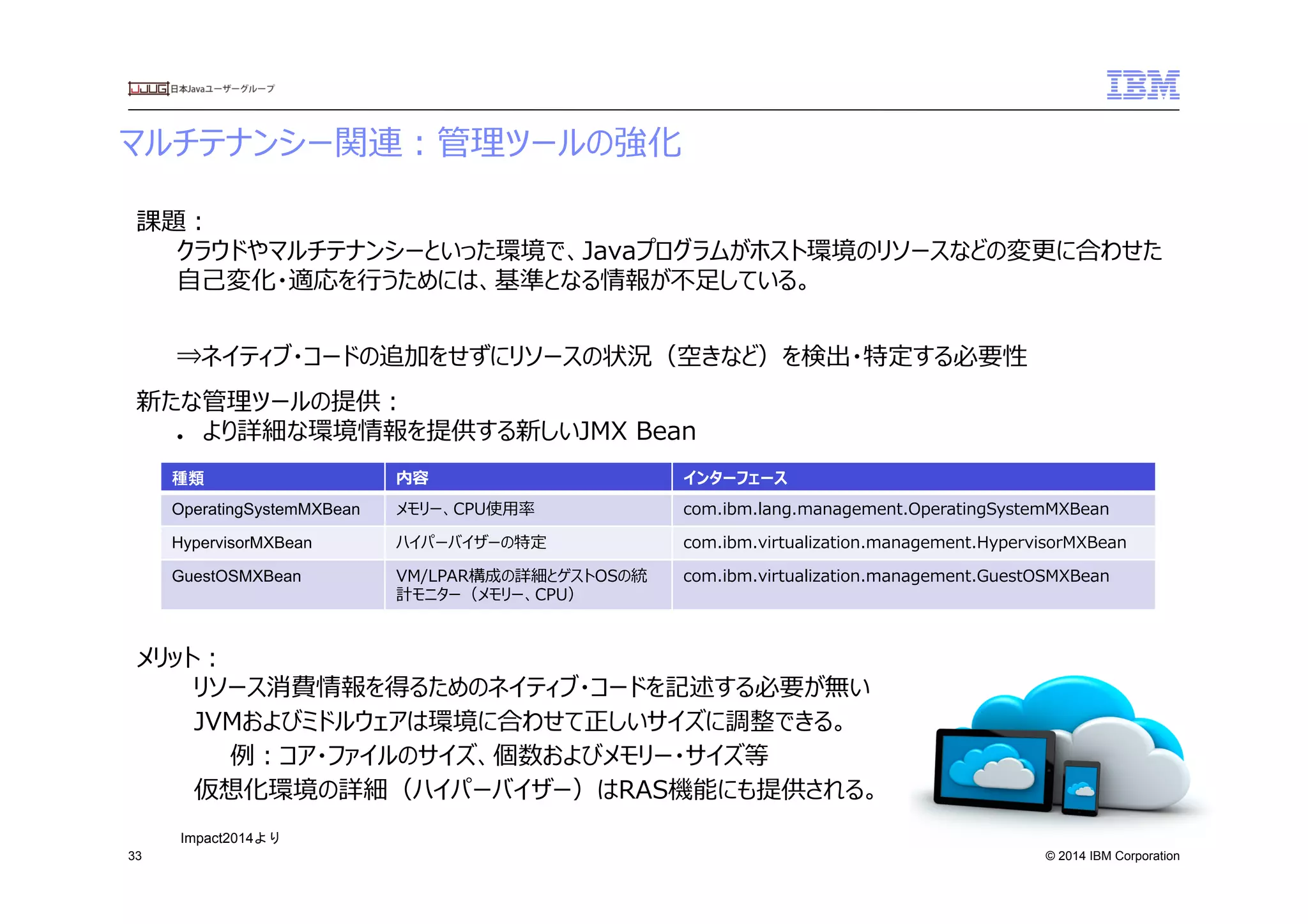Click the 日本Javaユーザーグループ label
This screenshot has height=924, width=1308.
222,89
